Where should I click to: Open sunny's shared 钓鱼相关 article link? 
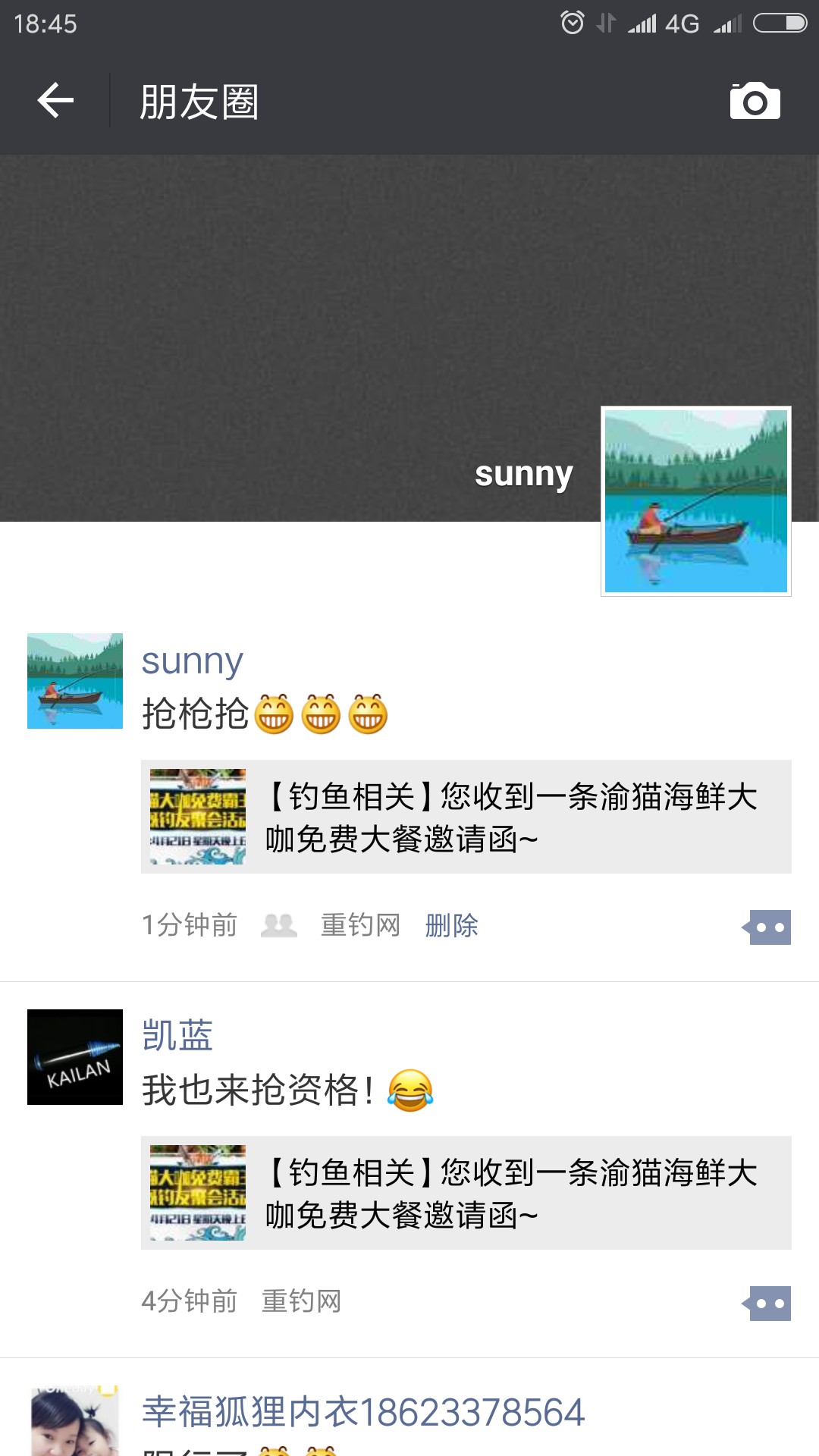[x=466, y=817]
